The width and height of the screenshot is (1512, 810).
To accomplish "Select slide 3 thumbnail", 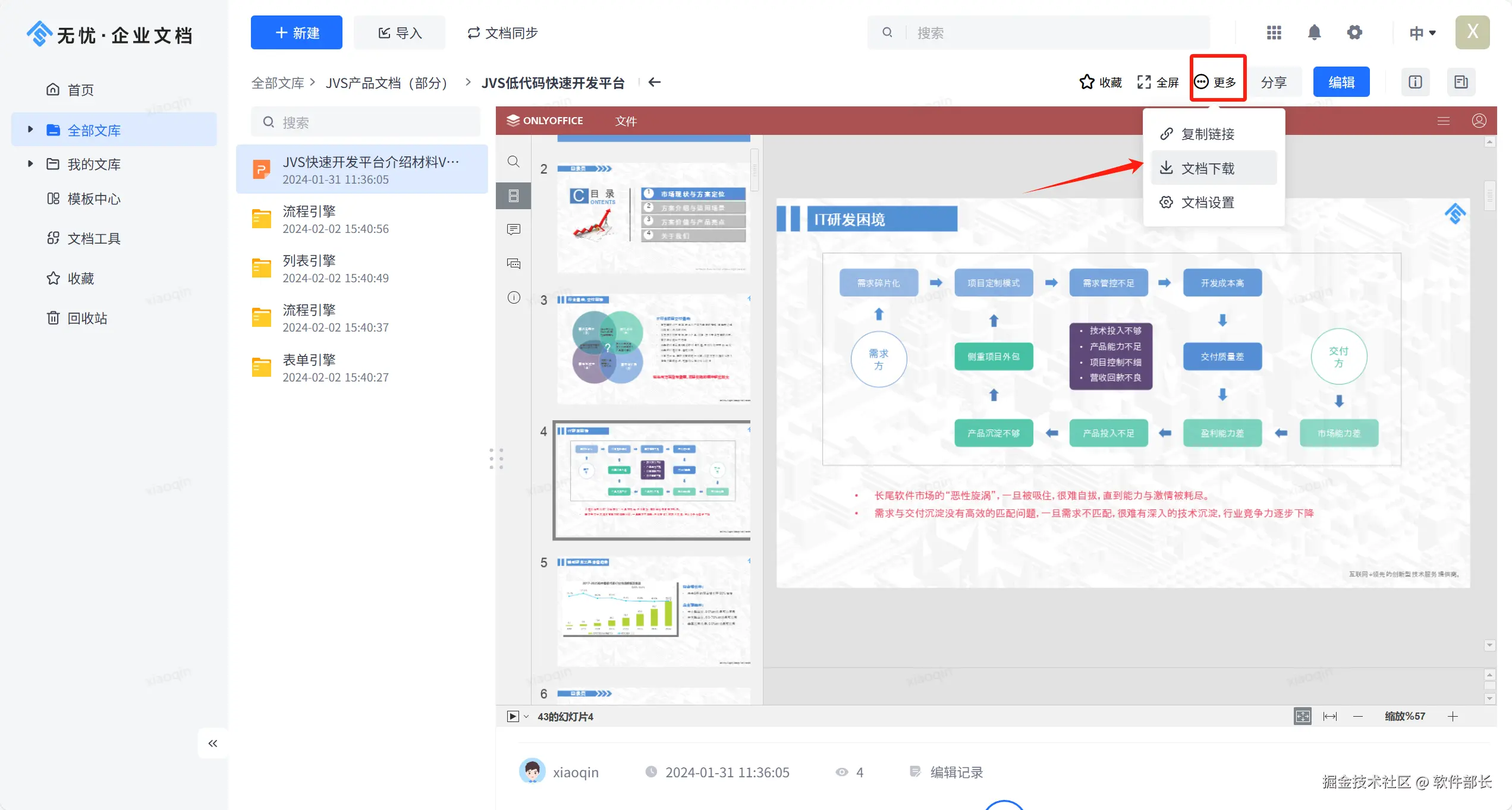I will [x=653, y=348].
